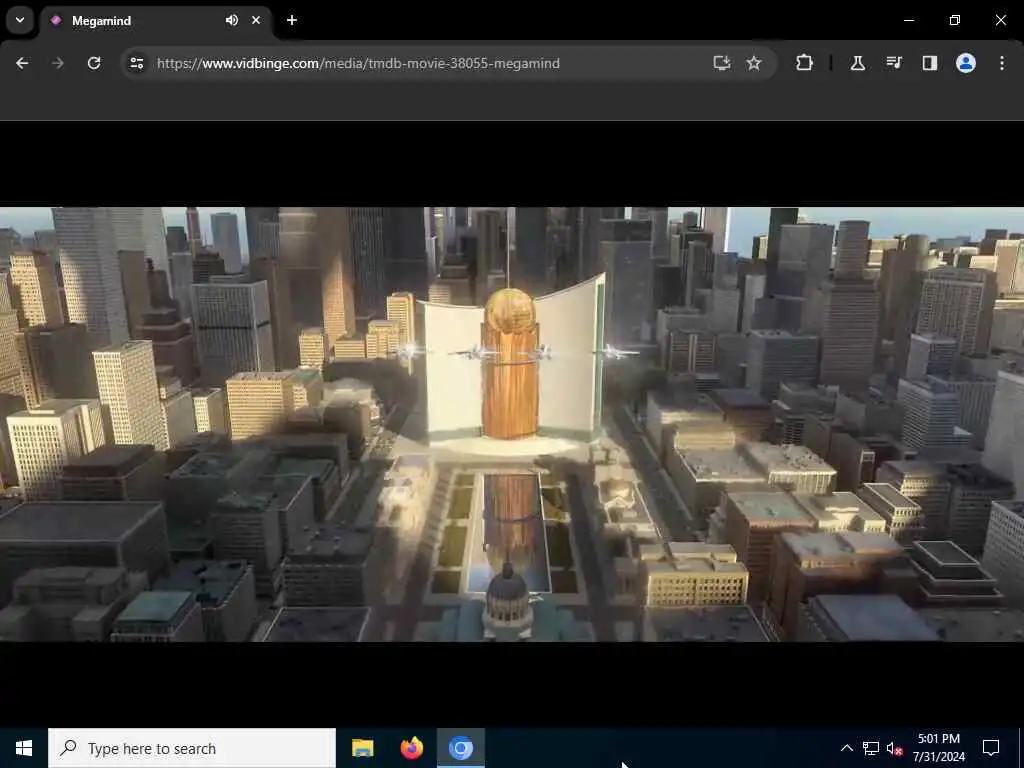Open File Explorer from taskbar
Screen dimensions: 1024x768
coord(362,748)
